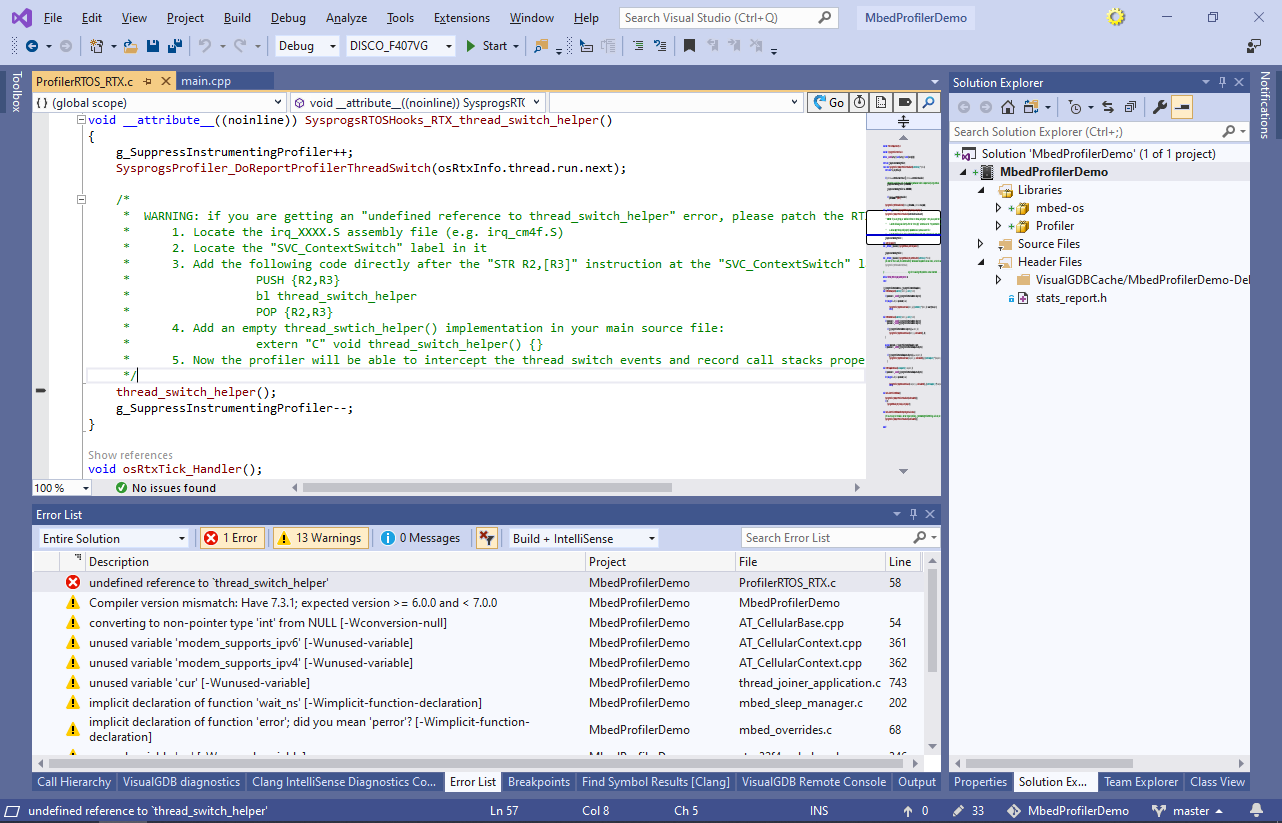Click the Undo arrow icon
This screenshot has height=823, width=1282.
point(204,46)
